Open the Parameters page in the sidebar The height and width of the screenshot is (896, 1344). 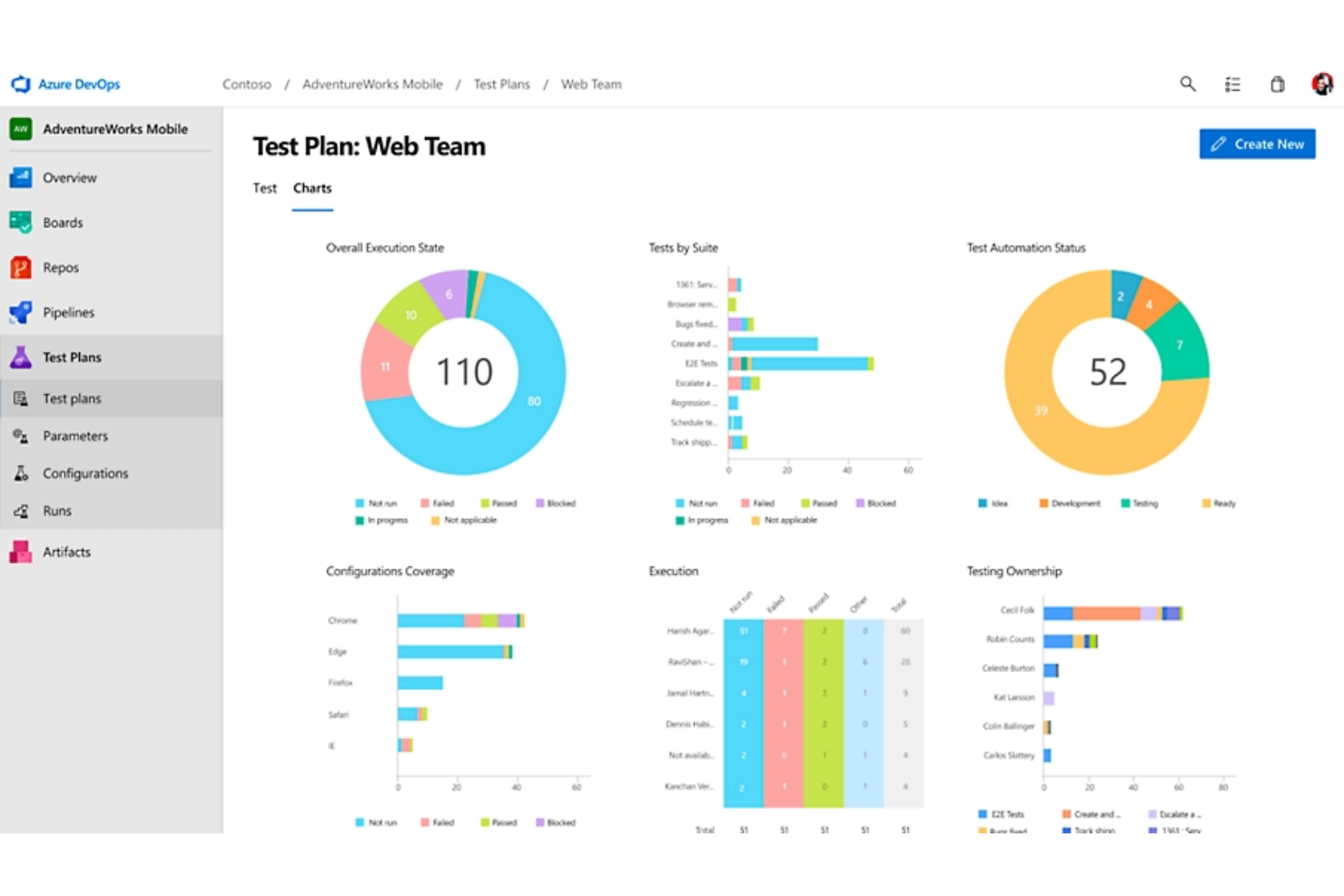(x=75, y=436)
